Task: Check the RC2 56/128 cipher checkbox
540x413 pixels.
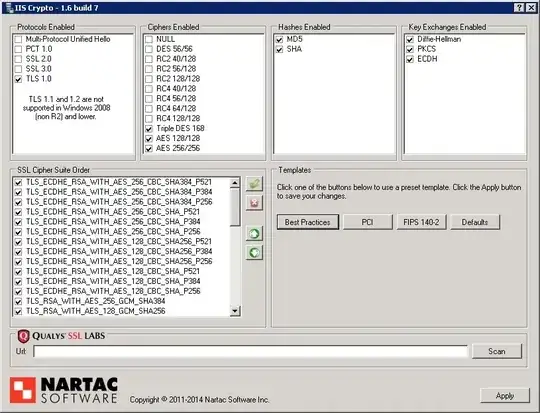Action: (149, 69)
